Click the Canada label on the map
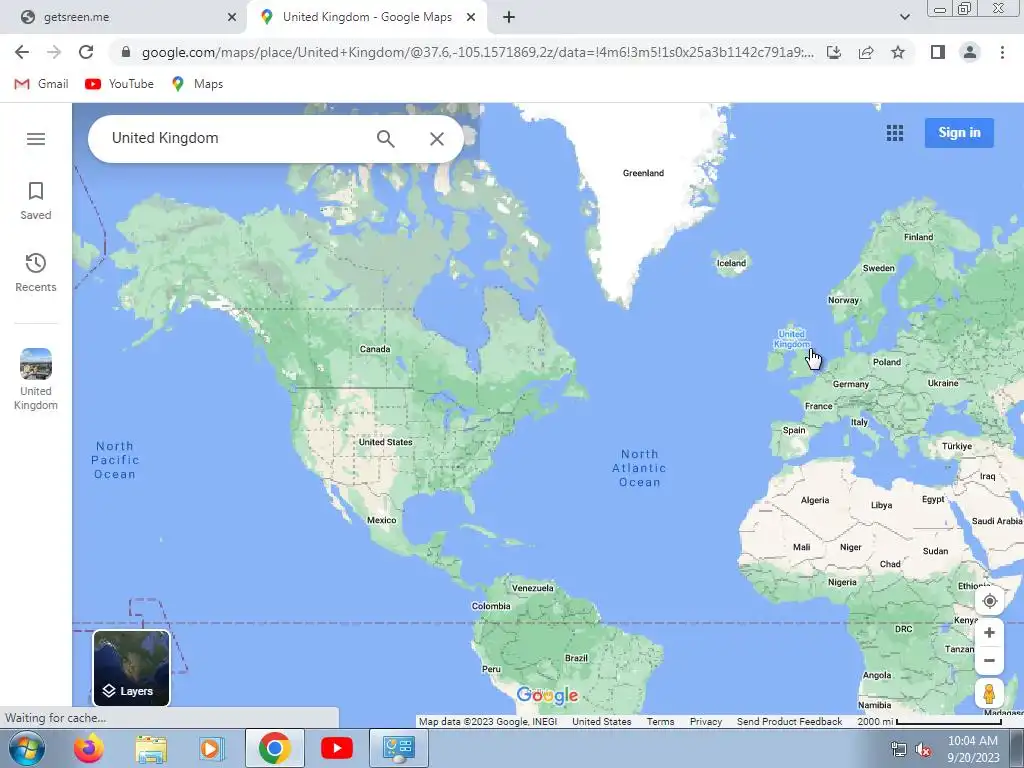 375,349
